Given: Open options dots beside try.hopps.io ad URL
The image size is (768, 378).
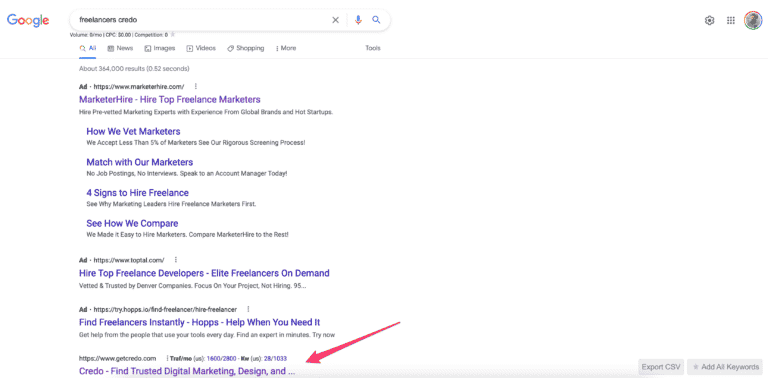Looking at the screenshot, I should (x=248, y=309).
